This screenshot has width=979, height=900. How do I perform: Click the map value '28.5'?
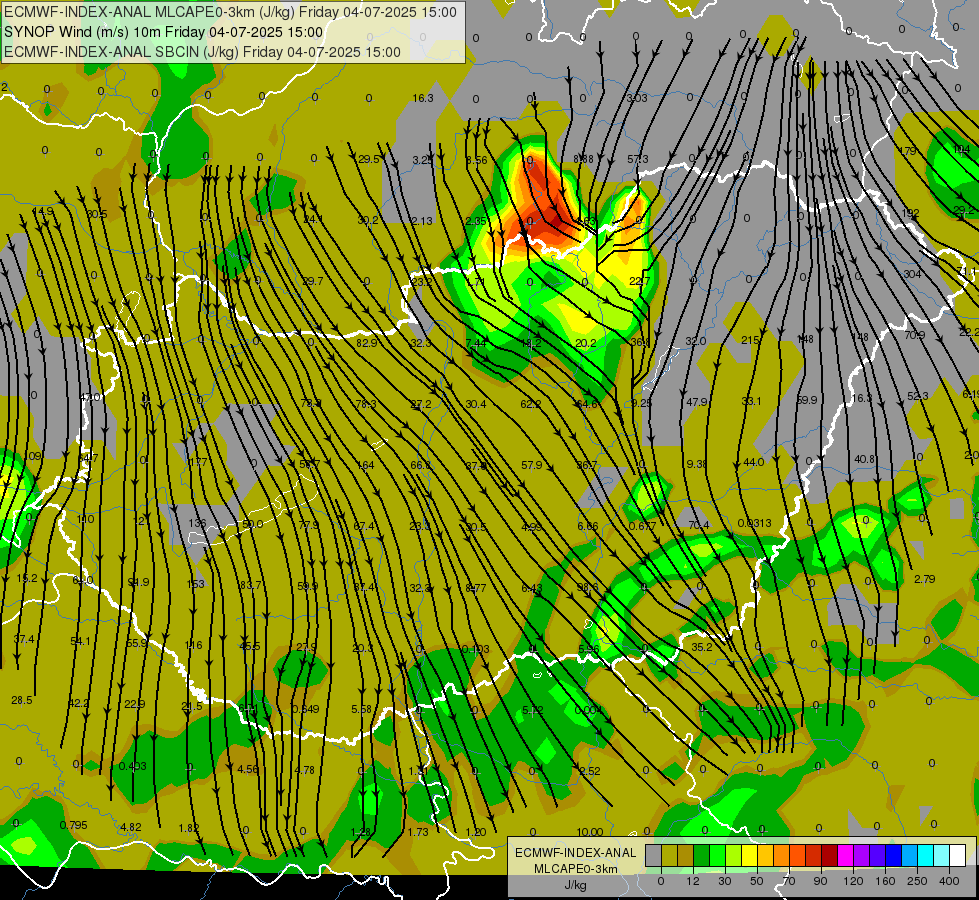(x=22, y=700)
